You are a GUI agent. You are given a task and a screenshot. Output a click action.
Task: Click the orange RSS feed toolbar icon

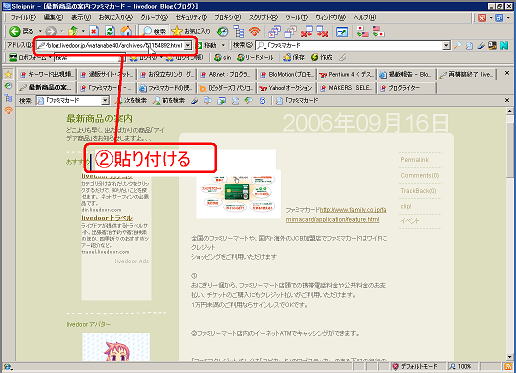255,32
